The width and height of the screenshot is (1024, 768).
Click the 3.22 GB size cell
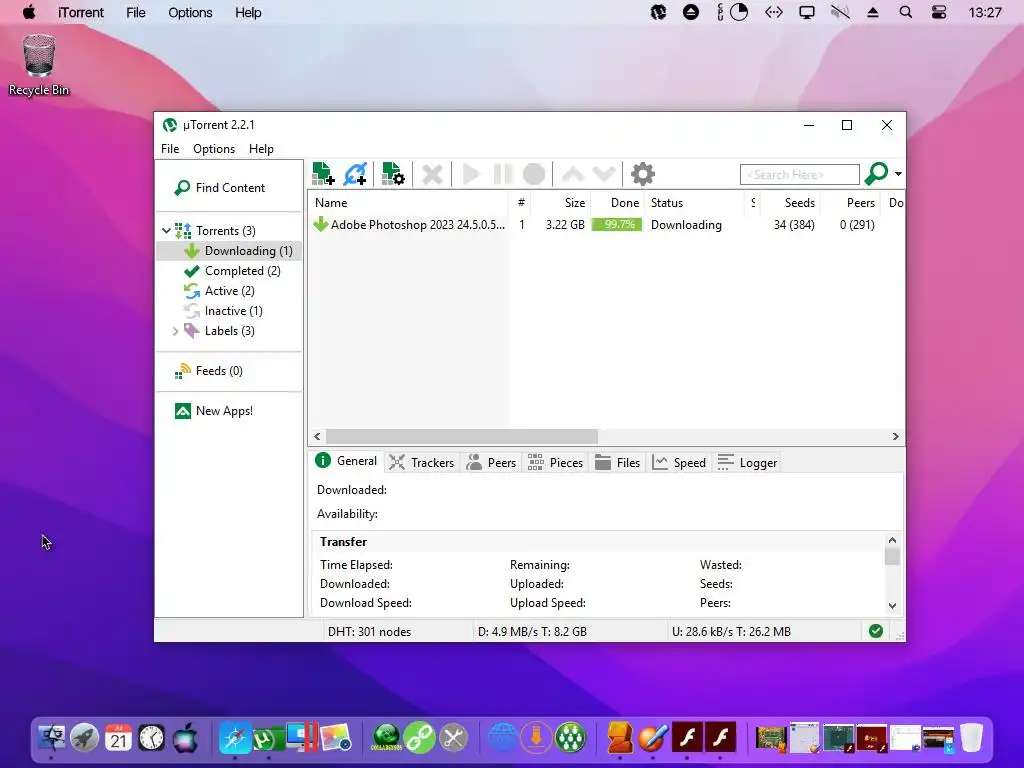[x=565, y=225]
